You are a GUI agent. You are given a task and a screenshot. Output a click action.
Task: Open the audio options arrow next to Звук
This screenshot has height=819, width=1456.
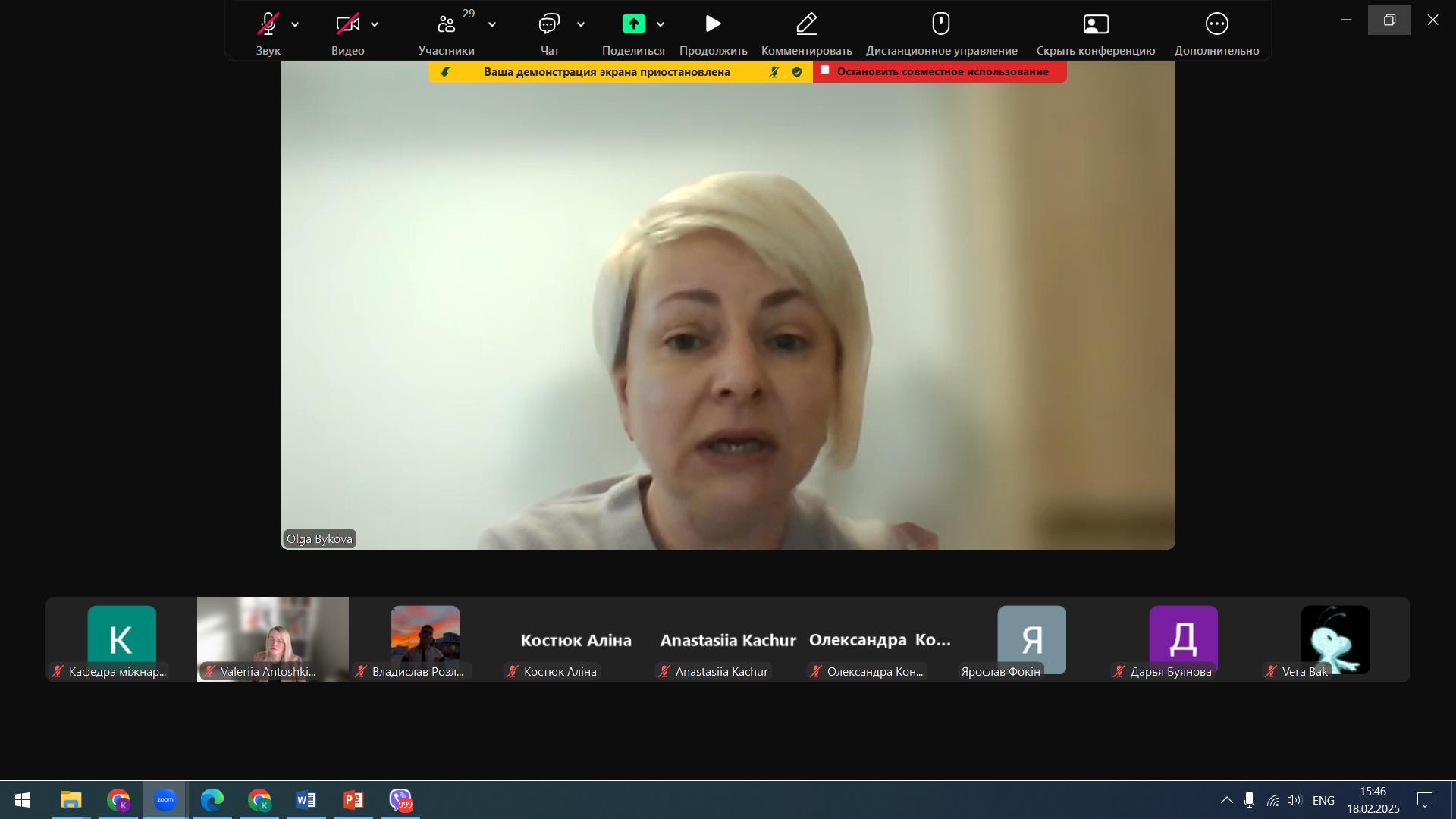[295, 25]
